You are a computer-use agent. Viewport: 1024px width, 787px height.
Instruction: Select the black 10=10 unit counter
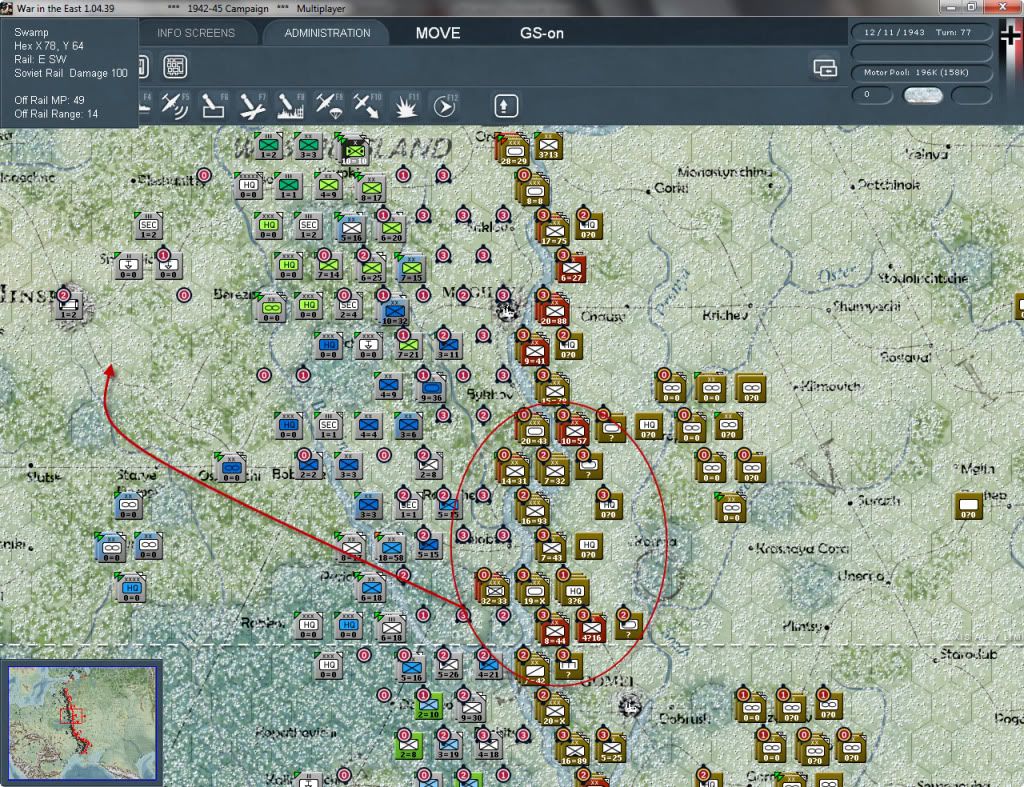pos(354,152)
